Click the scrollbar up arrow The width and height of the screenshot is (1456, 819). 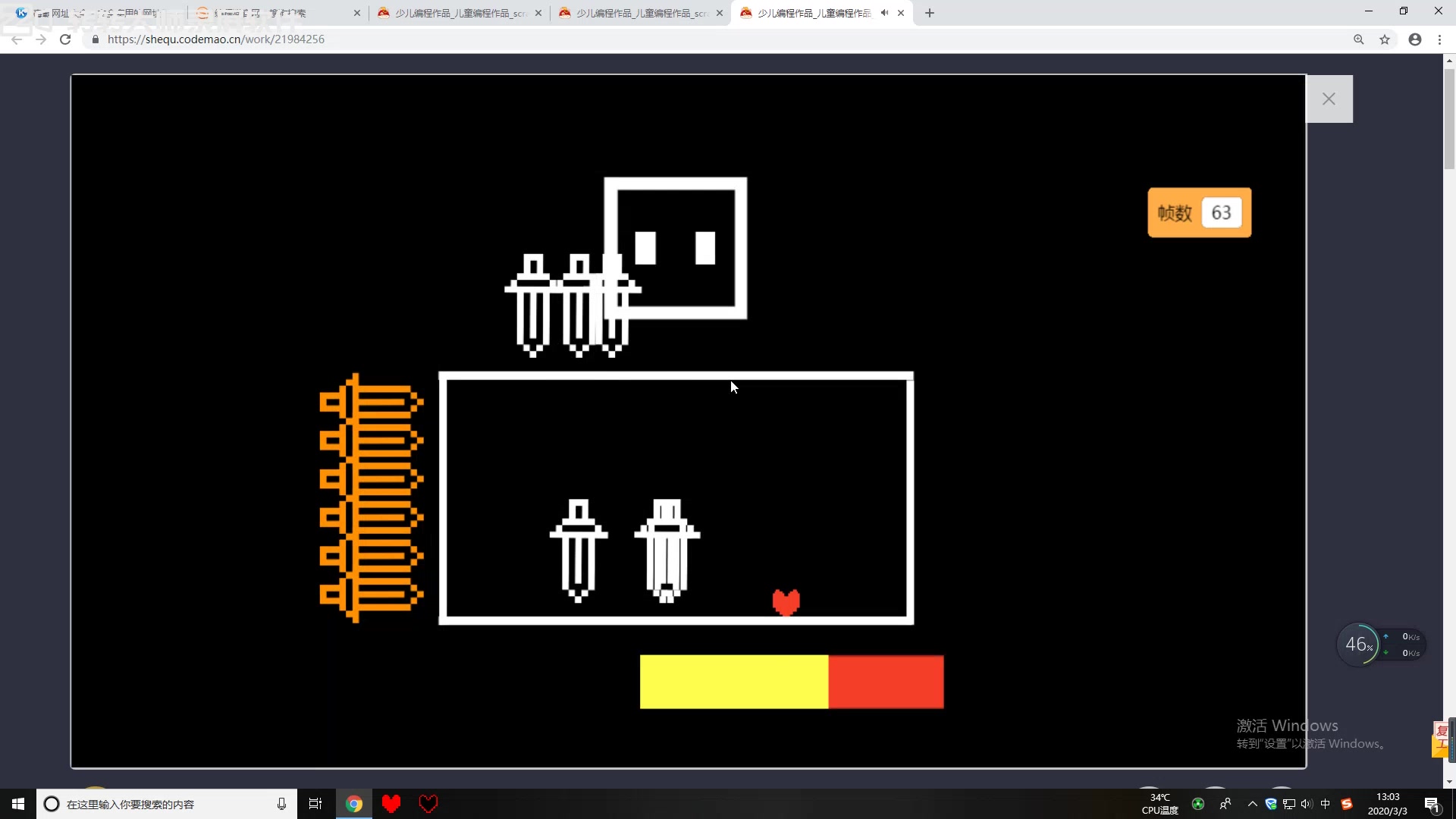pos(1449,60)
